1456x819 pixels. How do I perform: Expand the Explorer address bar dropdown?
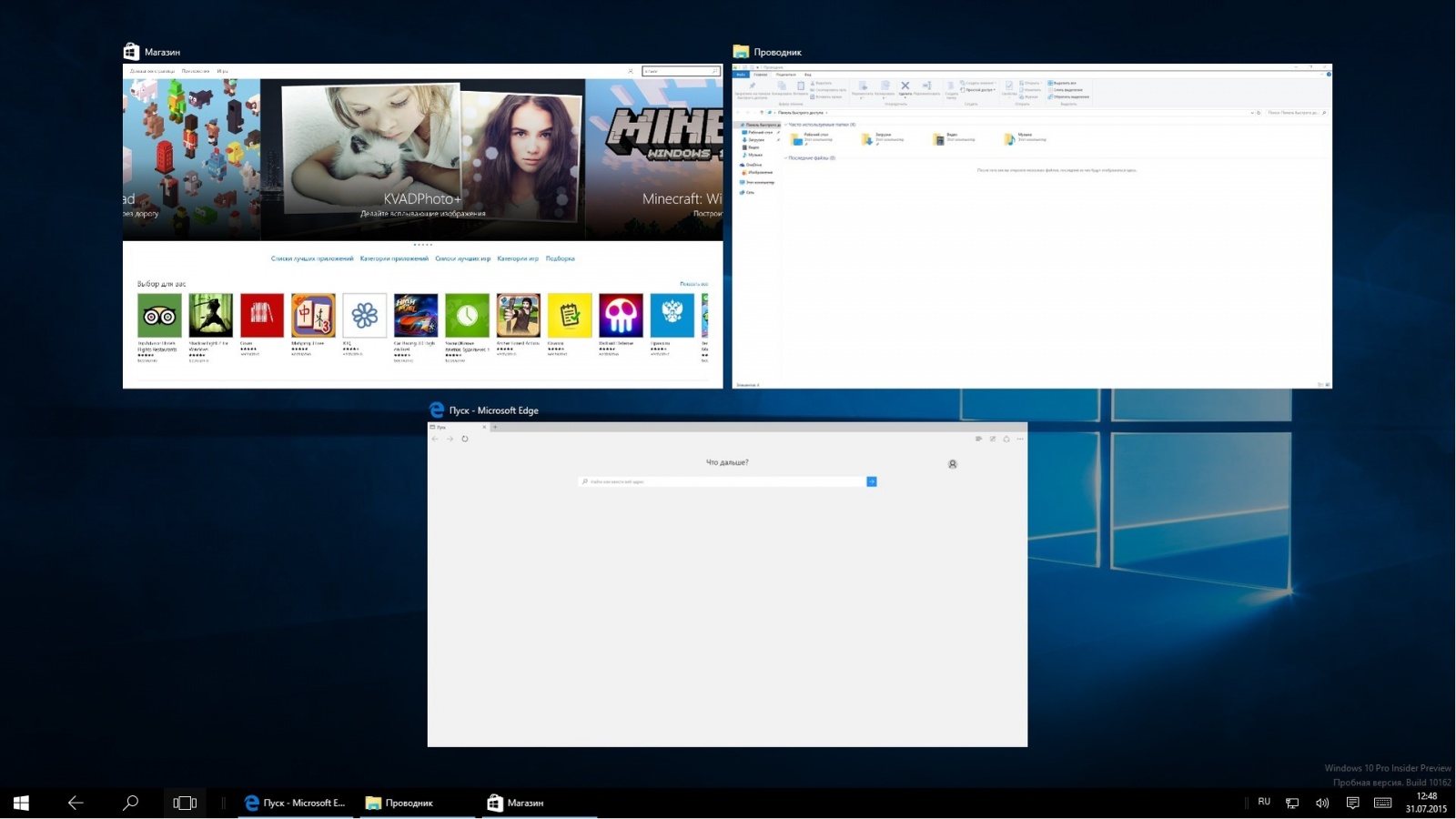click(x=1252, y=113)
